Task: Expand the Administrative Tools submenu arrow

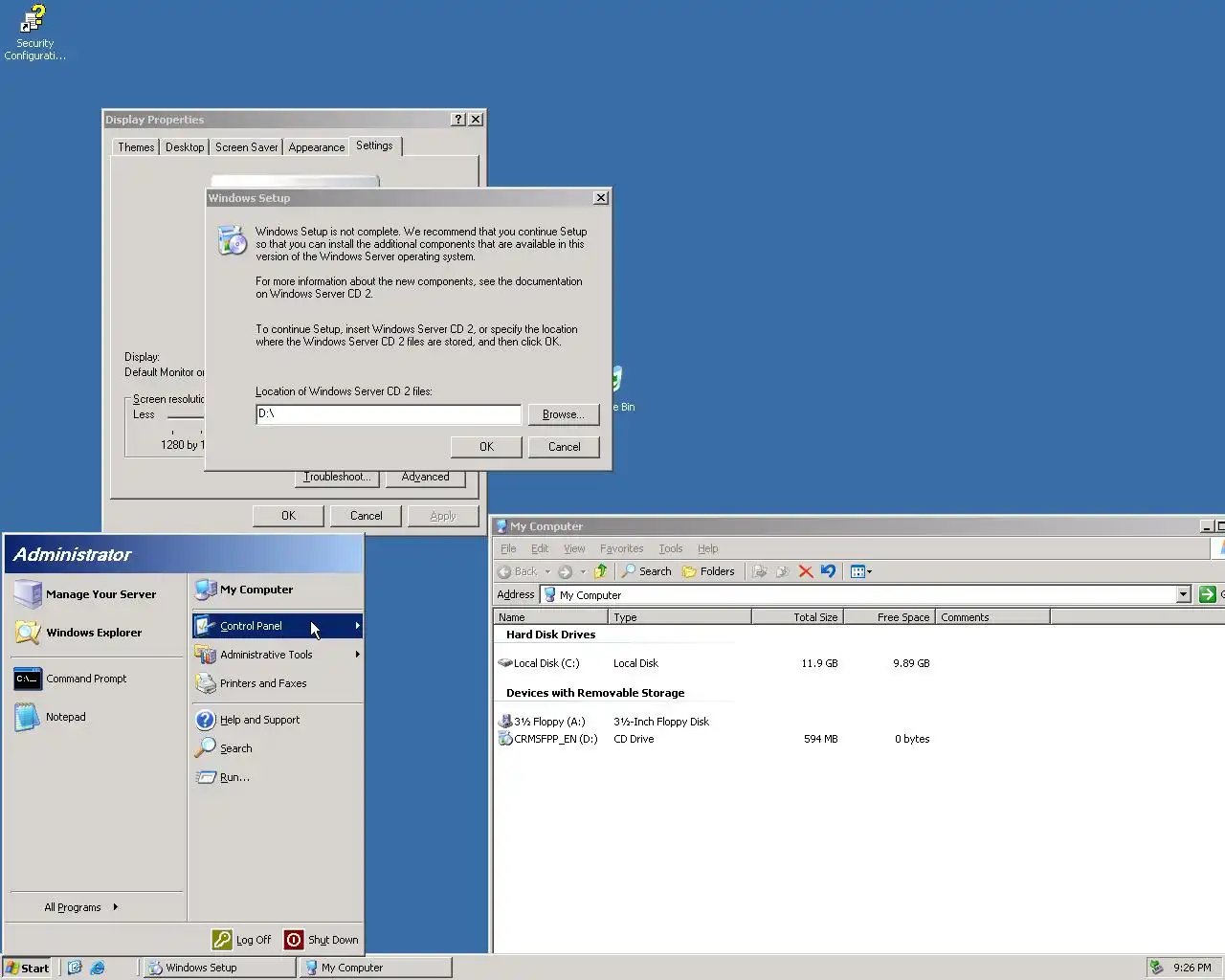Action: point(357,655)
